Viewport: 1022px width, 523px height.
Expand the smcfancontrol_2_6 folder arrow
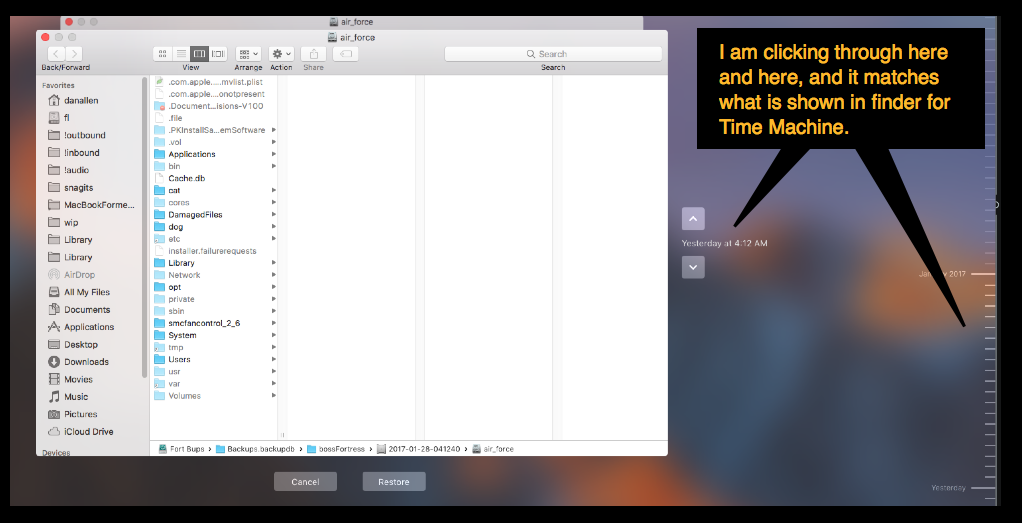(274, 323)
